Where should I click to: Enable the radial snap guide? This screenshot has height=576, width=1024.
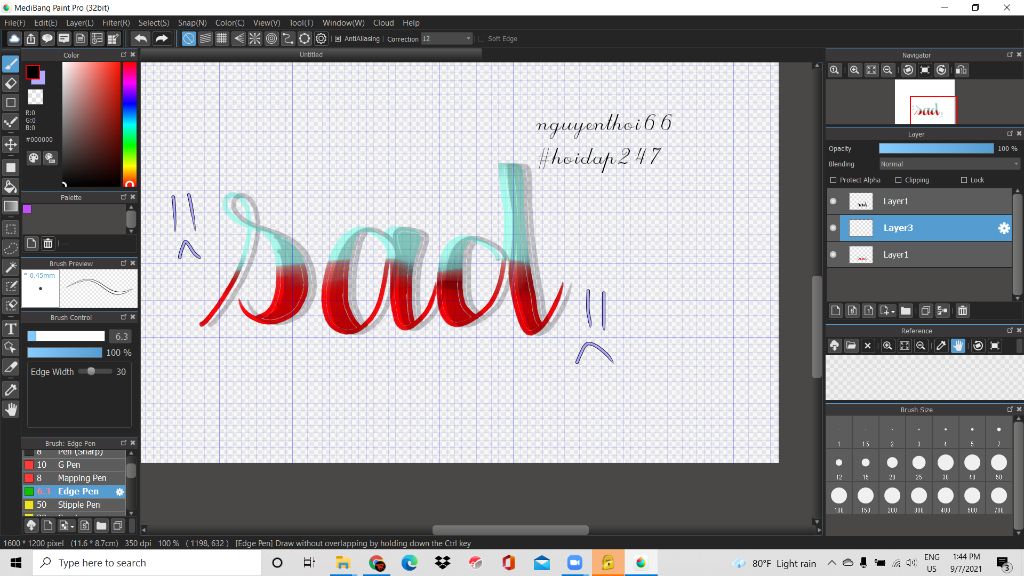[255, 39]
